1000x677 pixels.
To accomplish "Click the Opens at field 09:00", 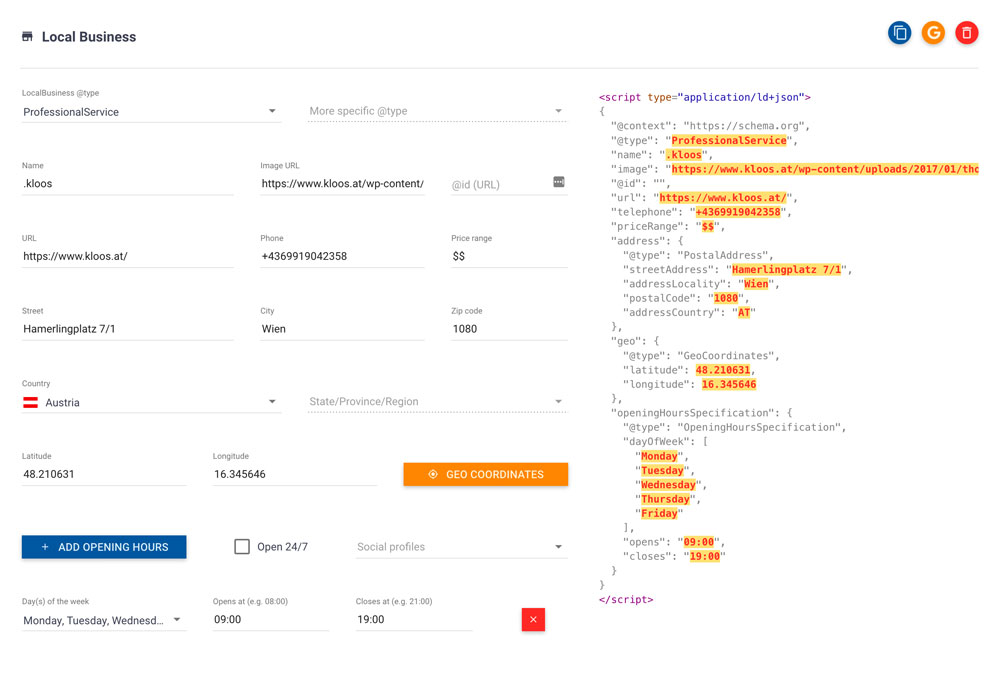I will [x=271, y=620].
